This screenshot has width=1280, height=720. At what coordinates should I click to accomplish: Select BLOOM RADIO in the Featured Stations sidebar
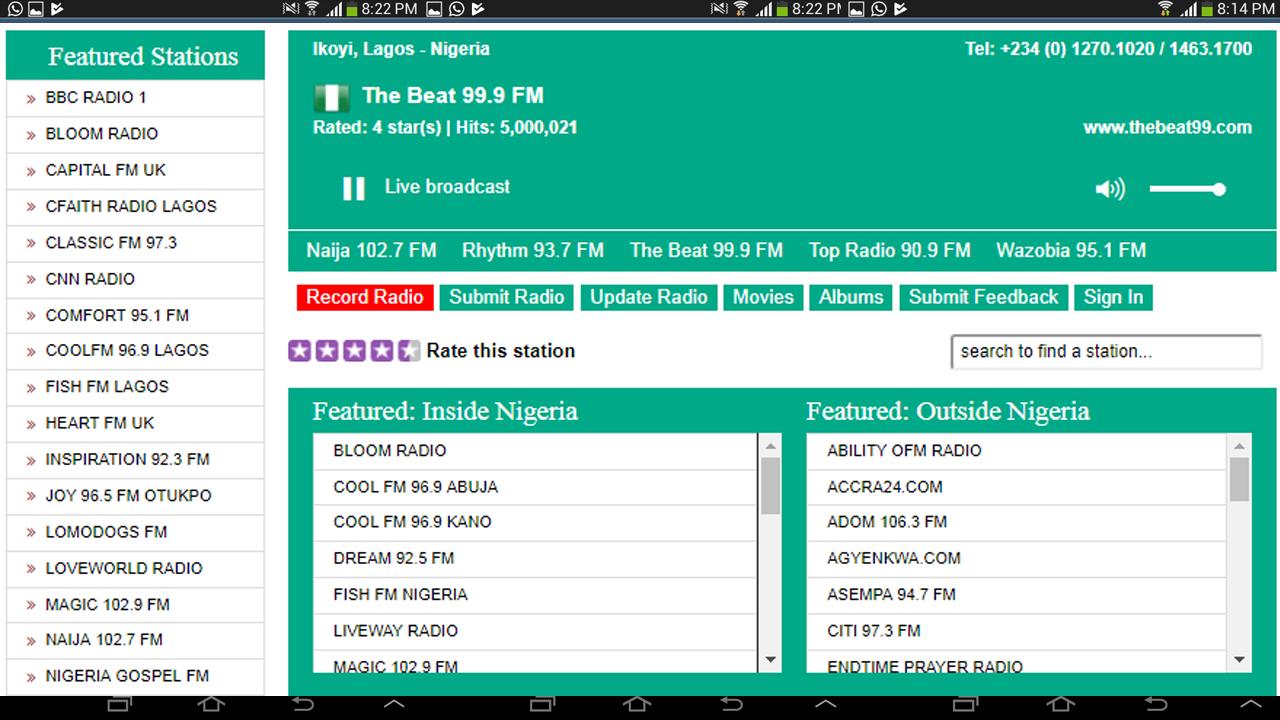click(135, 134)
